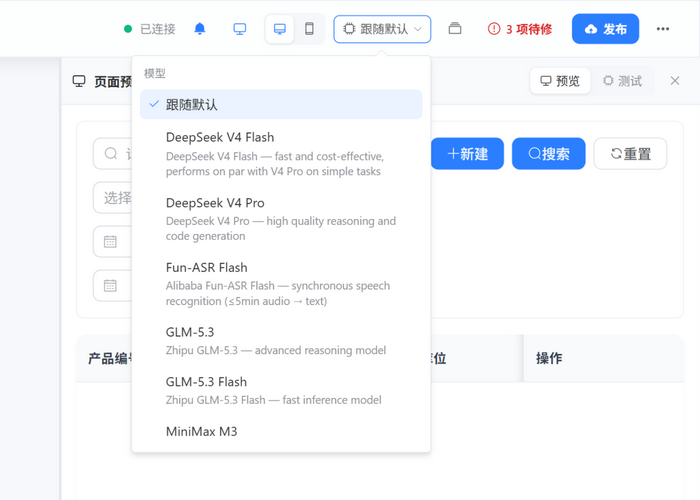
Task: Click the 页面预览 panel monitor icon
Action: pos(79,81)
